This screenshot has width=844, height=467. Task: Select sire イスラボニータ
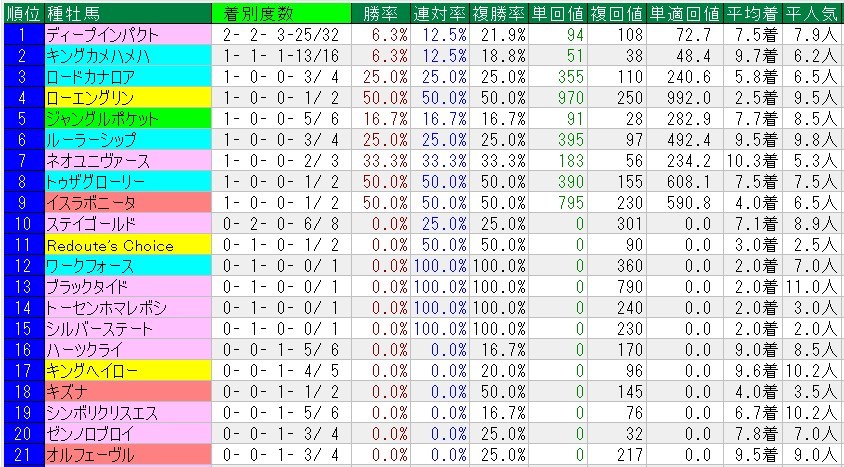pyautogui.click(x=128, y=203)
